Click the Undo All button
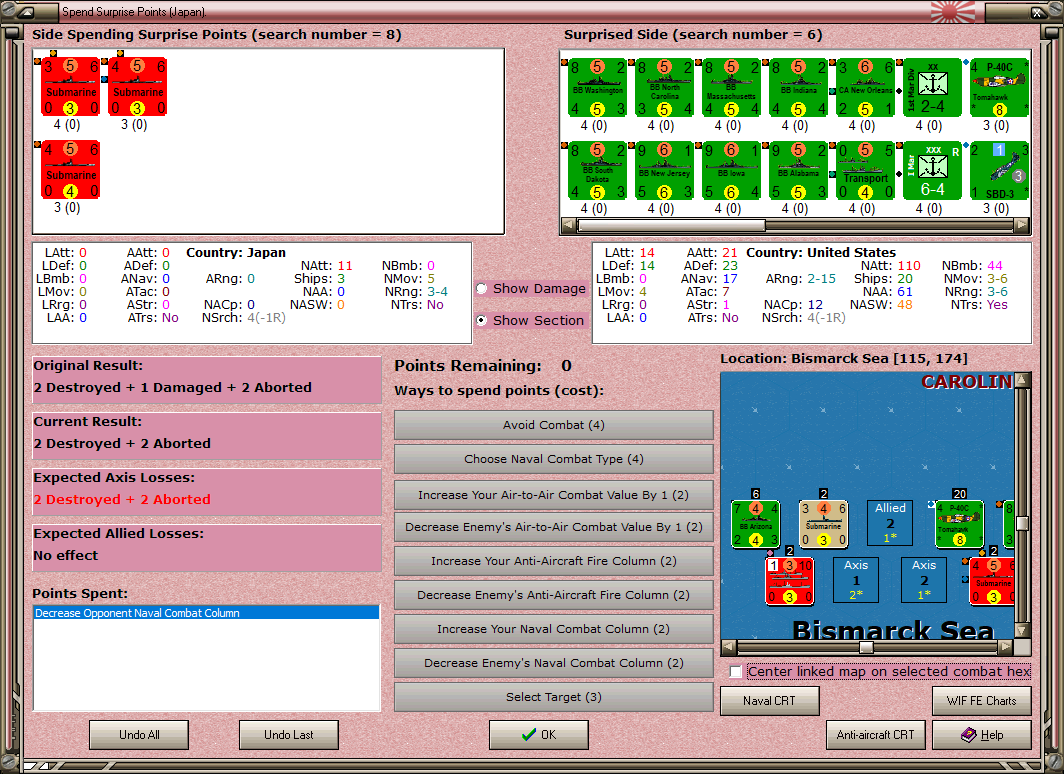 point(139,735)
